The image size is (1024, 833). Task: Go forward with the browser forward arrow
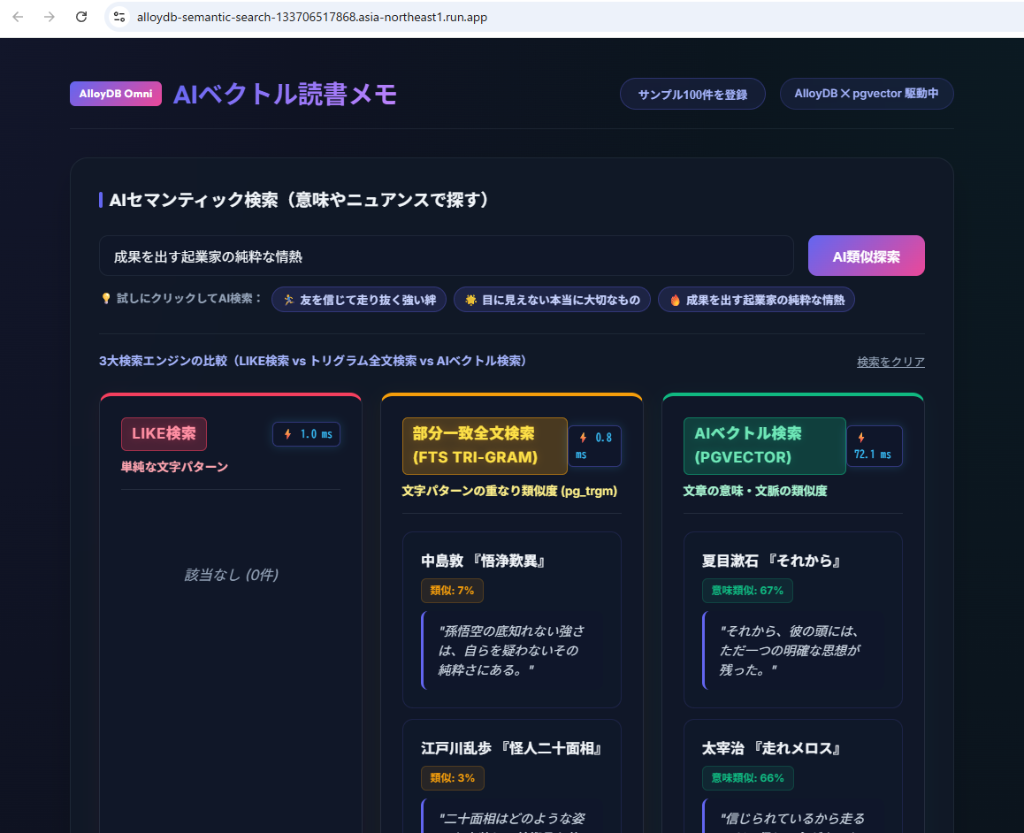click(49, 17)
